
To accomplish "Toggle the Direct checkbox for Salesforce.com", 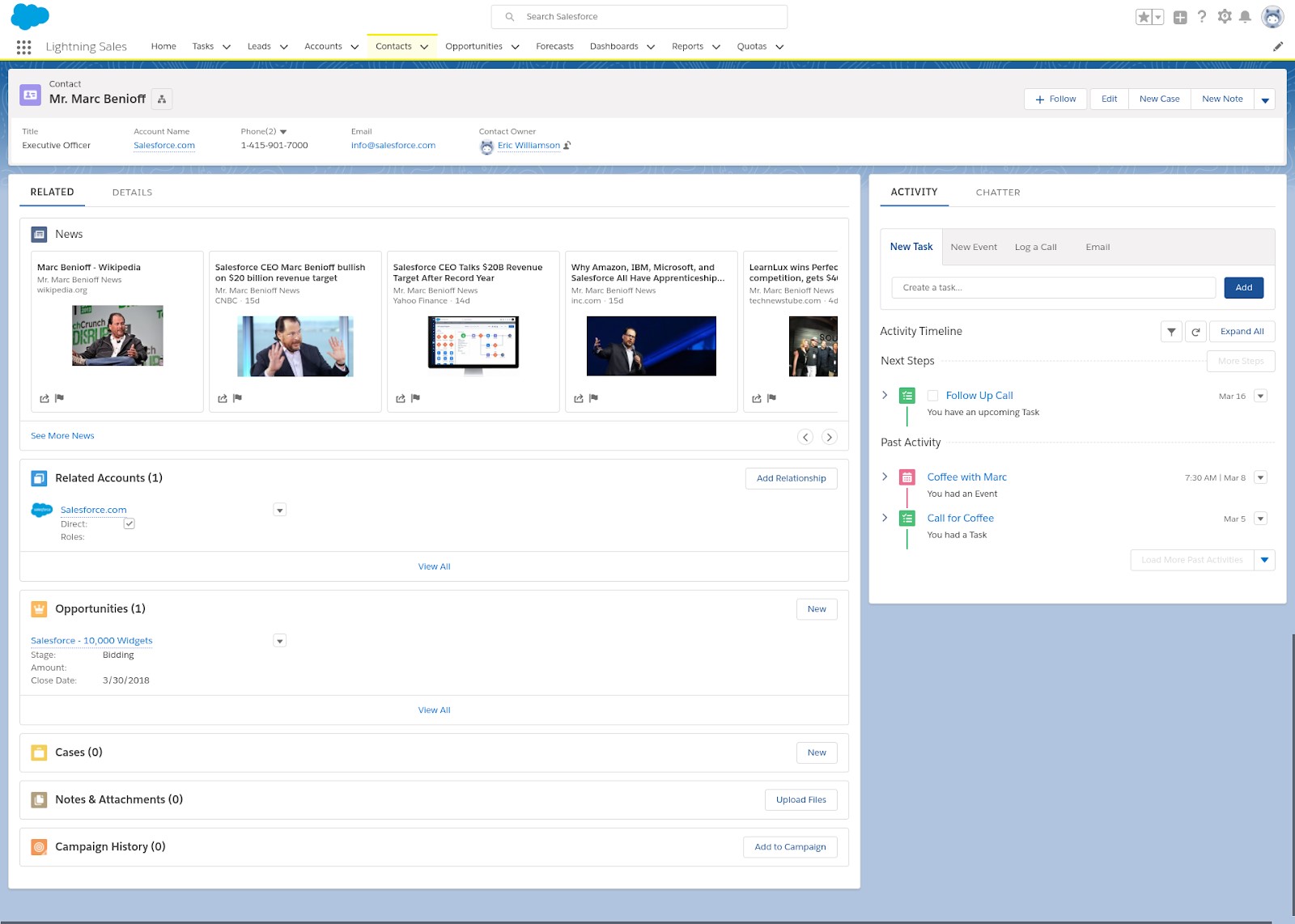I will pyautogui.click(x=129, y=523).
